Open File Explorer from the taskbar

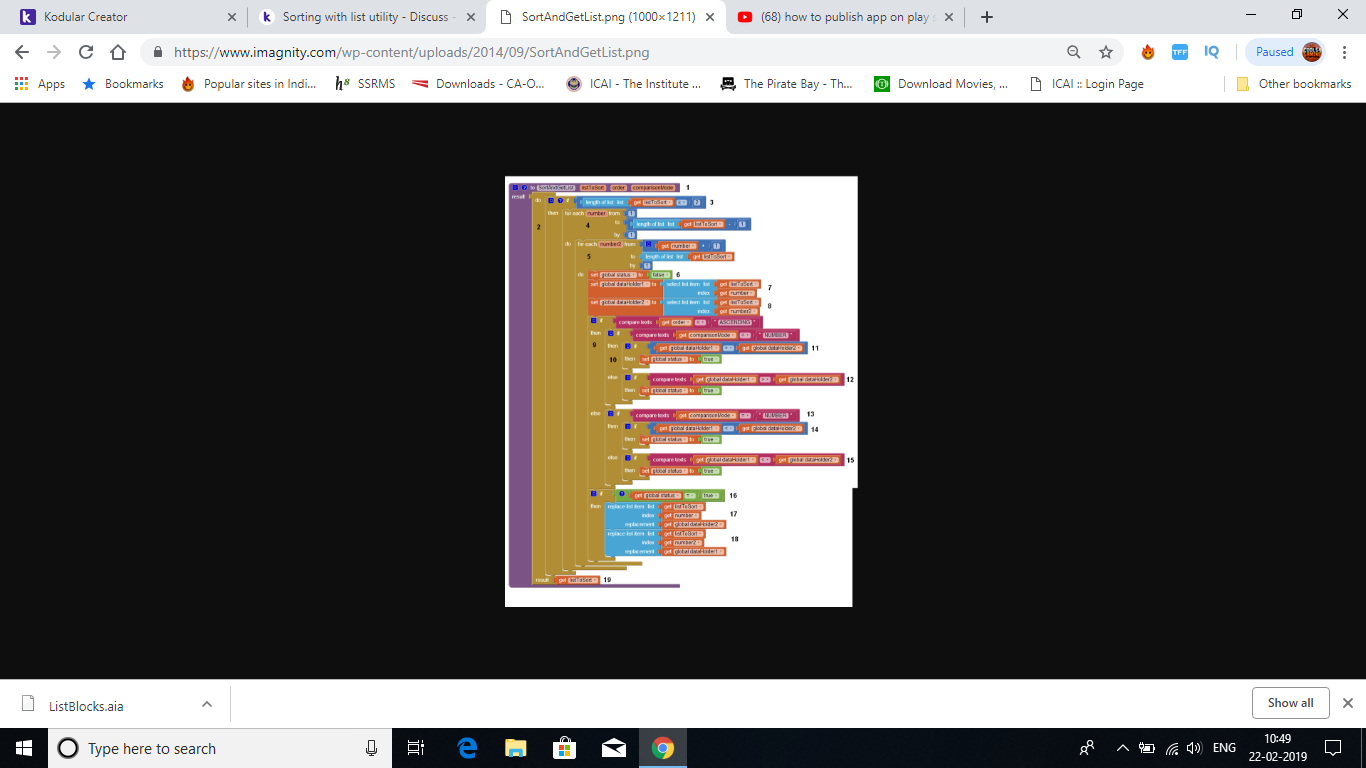click(516, 748)
